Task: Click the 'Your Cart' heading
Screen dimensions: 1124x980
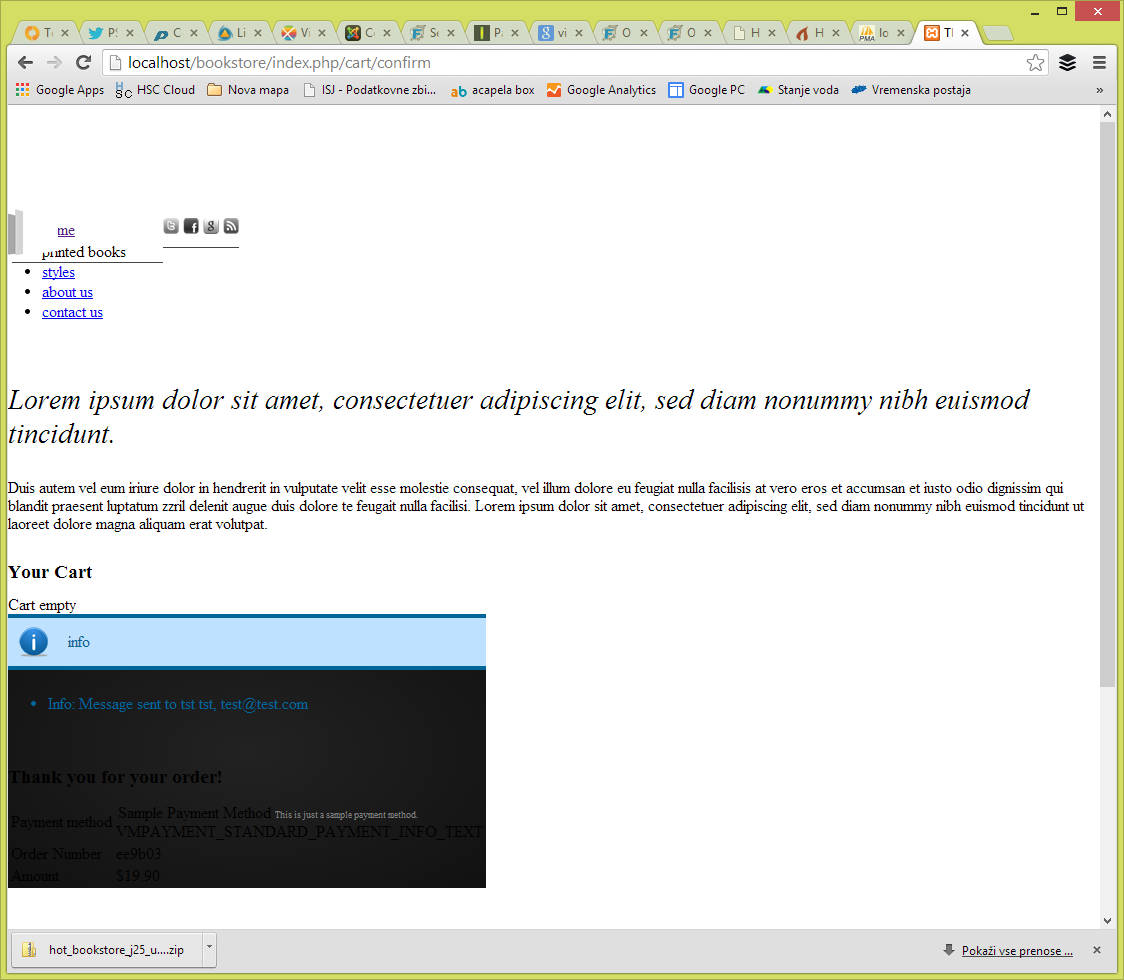Action: click(x=50, y=572)
